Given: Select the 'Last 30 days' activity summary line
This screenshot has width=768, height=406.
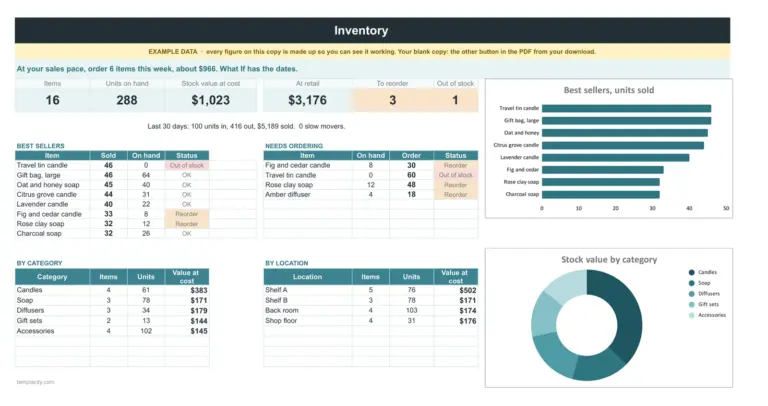Looking at the screenshot, I should coord(246,126).
